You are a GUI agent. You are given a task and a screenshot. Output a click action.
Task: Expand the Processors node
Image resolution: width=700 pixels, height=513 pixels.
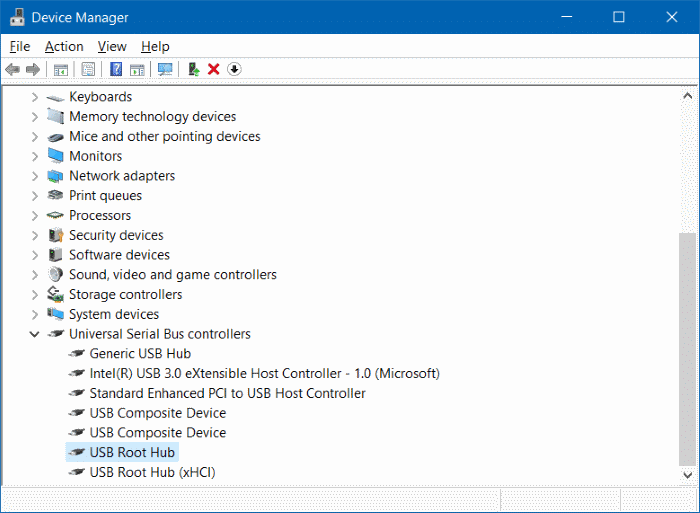tap(35, 215)
